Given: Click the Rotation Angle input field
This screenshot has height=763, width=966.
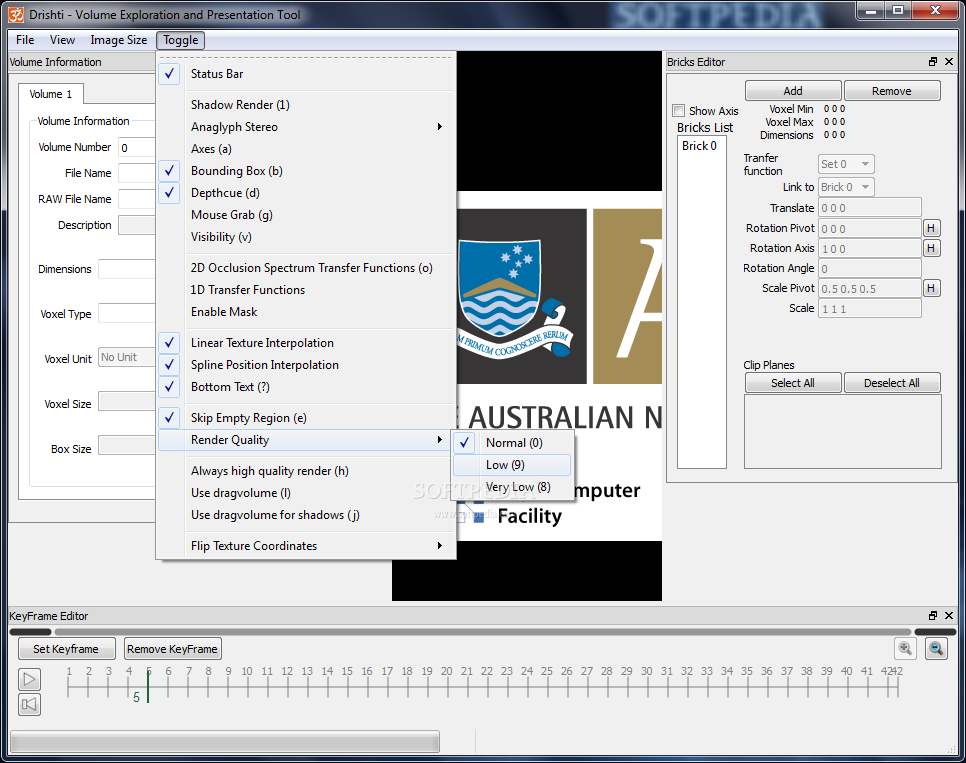Looking at the screenshot, I should pos(870,268).
